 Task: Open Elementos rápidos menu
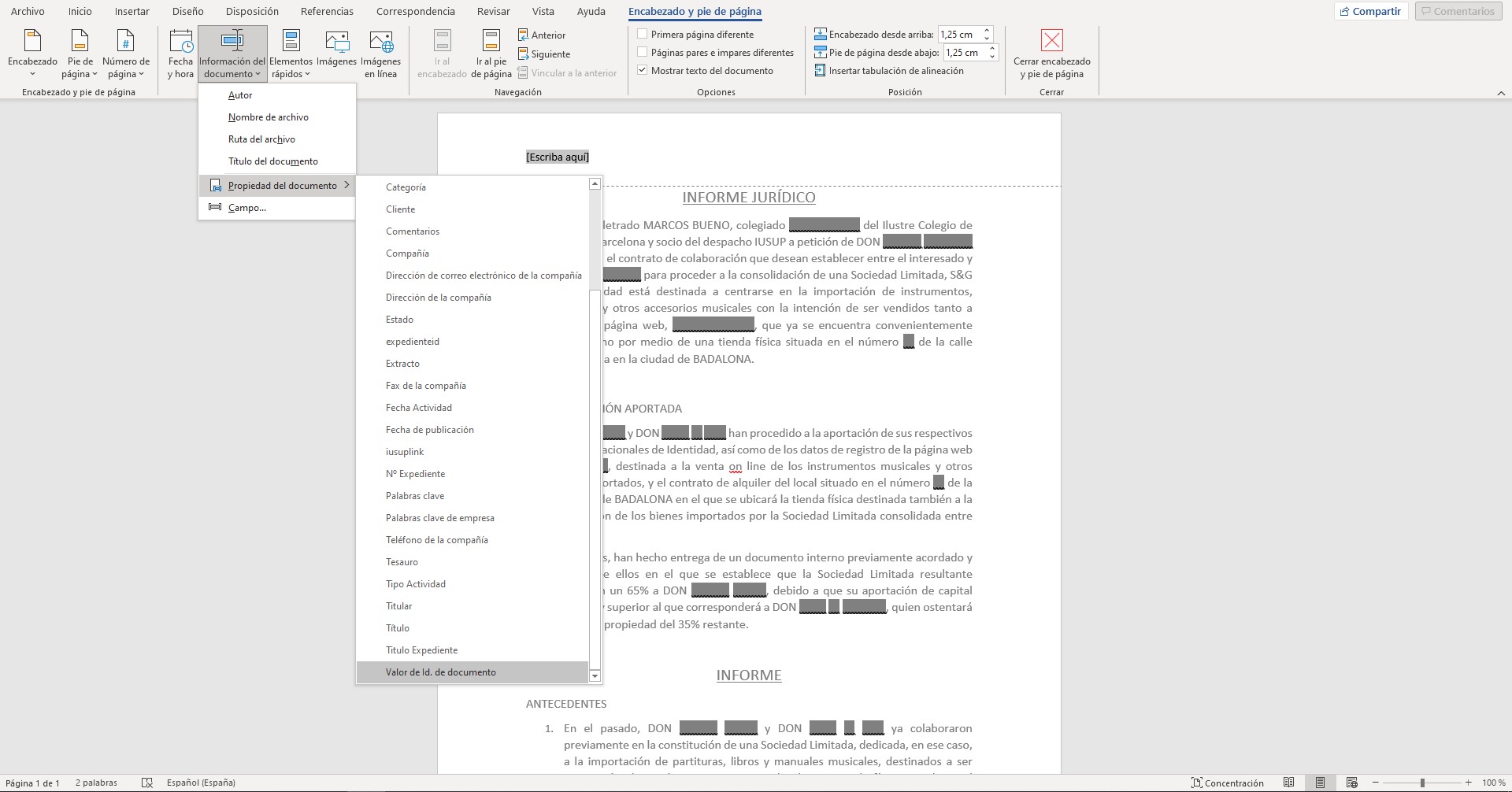pos(291,54)
